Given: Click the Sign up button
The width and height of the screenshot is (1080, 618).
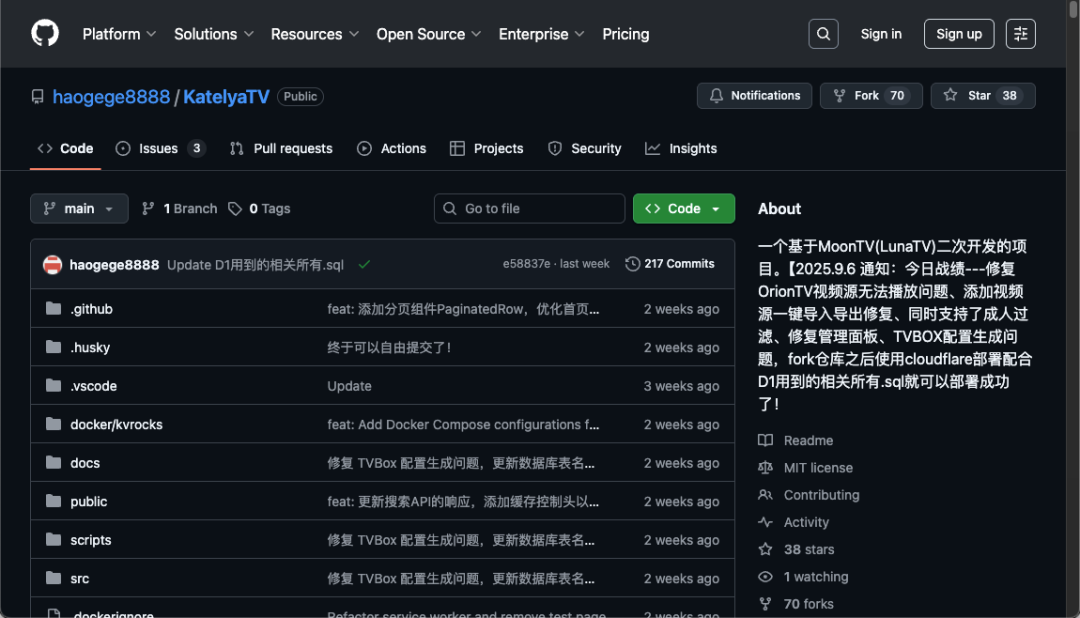Looking at the screenshot, I should tap(958, 33).
